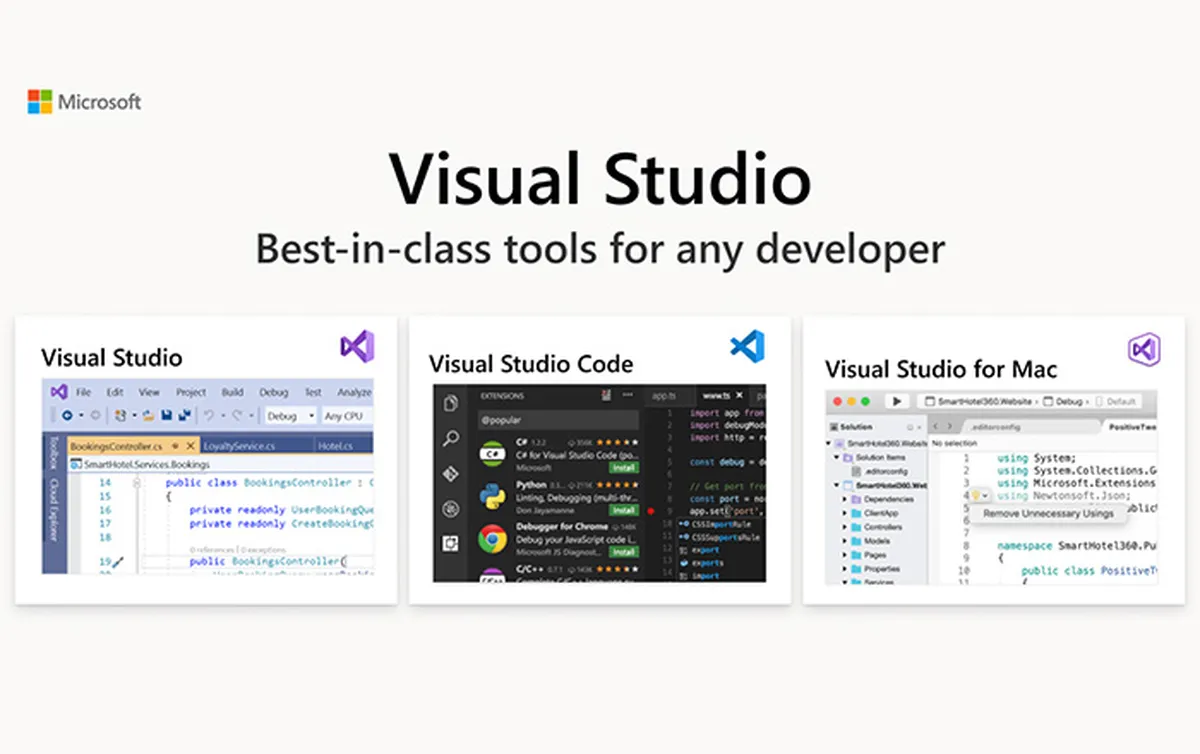Click the blue Visual Studio Code logo
Screen dimensions: 1200x754
point(747,346)
